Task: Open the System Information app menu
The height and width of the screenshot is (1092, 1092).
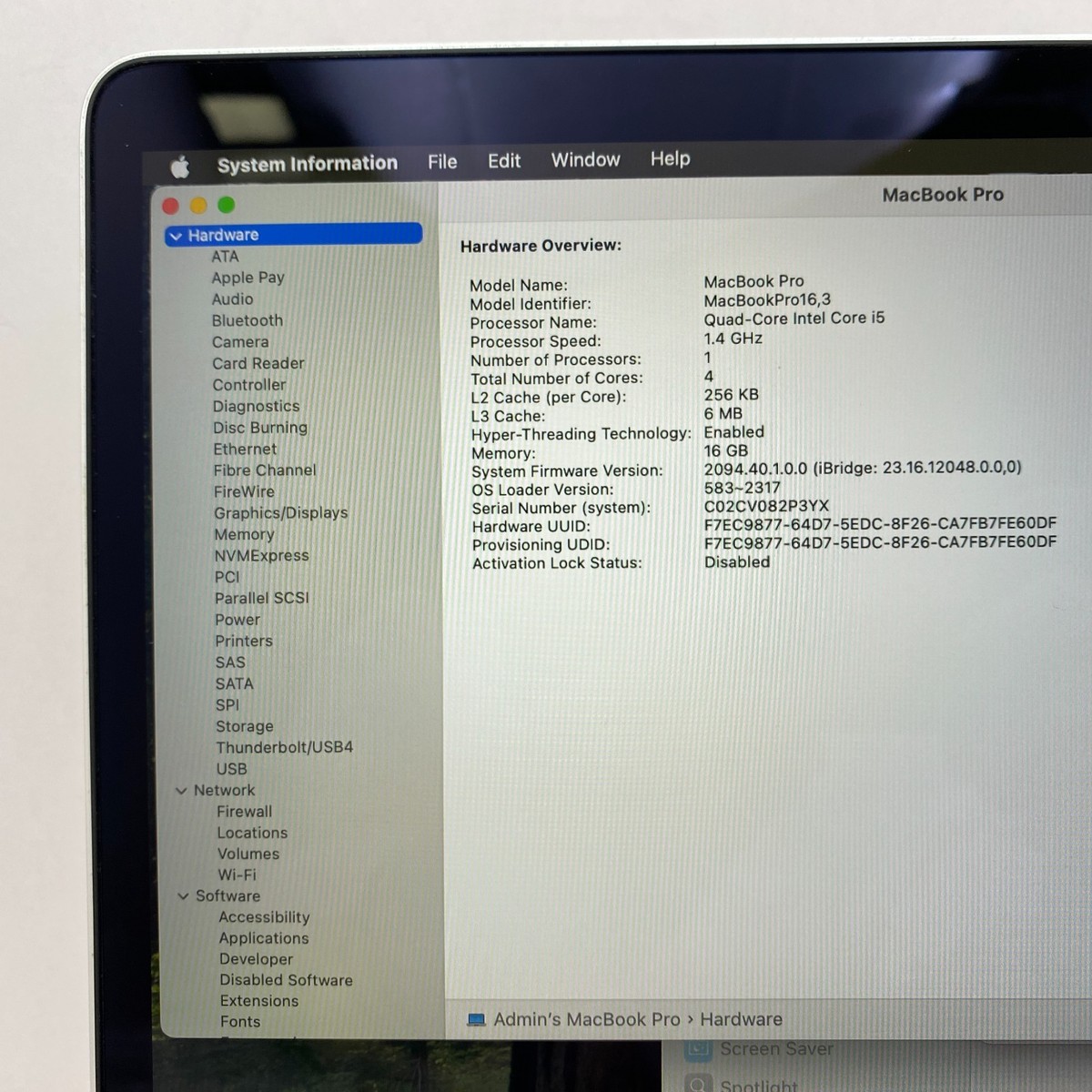Action: (x=308, y=164)
